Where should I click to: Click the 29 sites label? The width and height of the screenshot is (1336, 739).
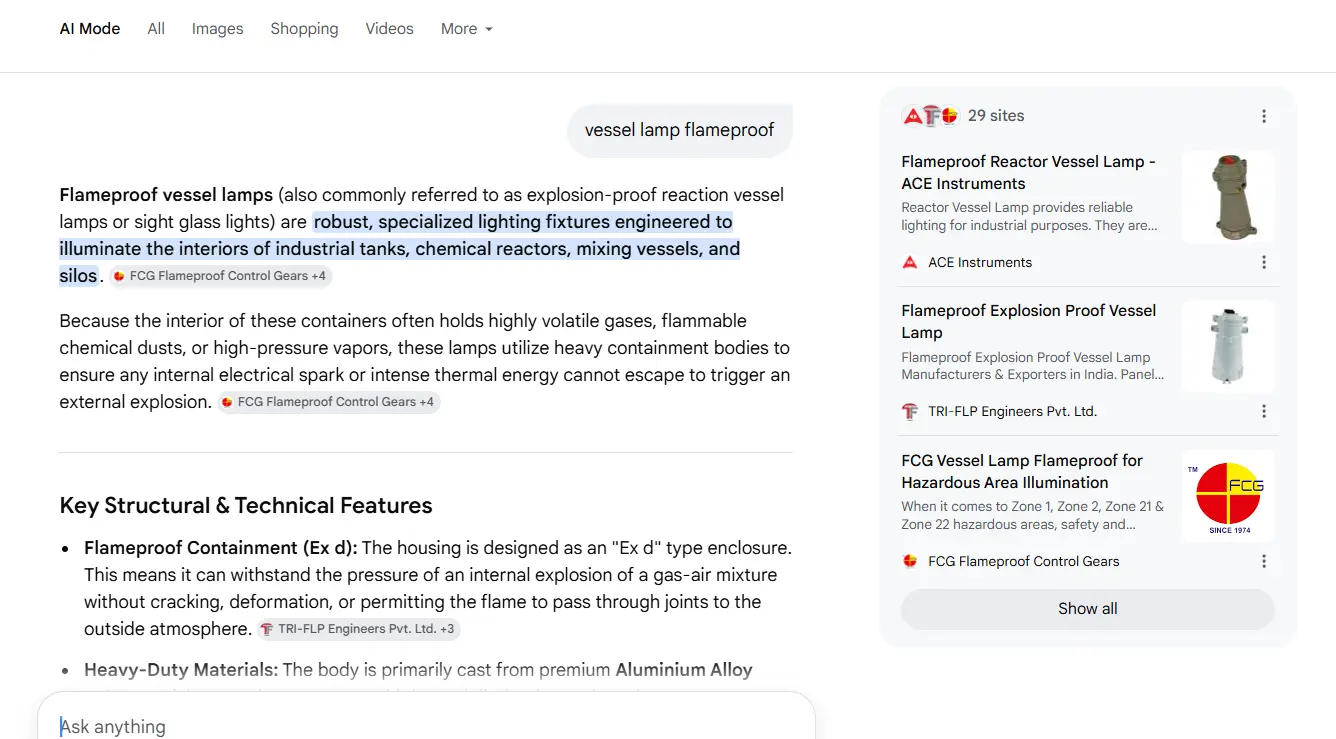[996, 116]
